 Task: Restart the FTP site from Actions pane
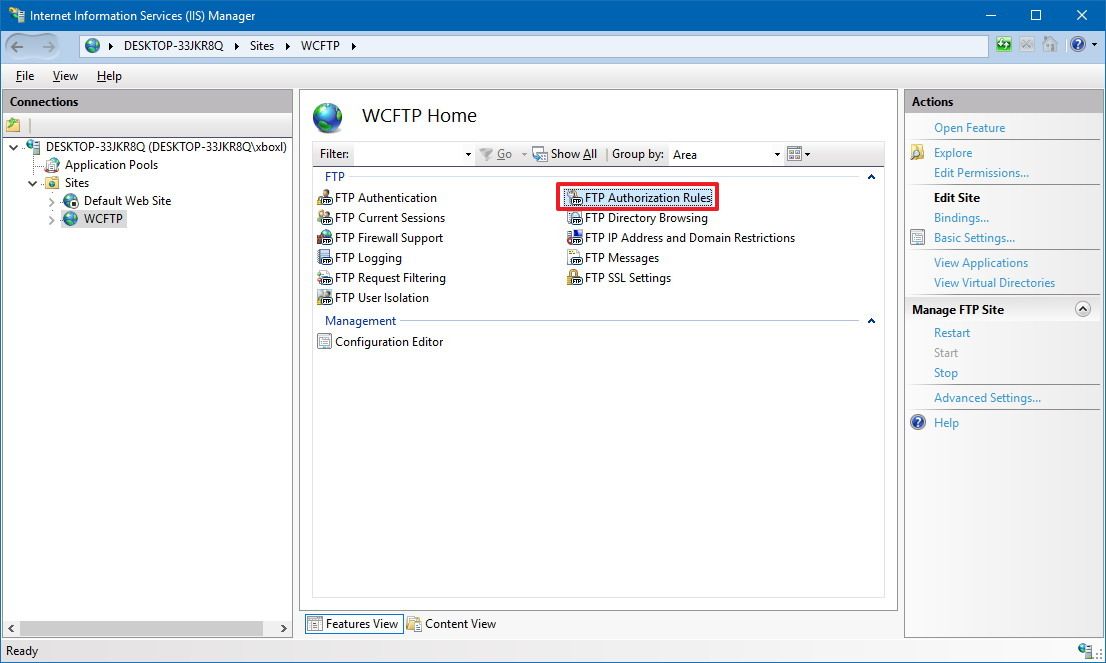tap(951, 332)
